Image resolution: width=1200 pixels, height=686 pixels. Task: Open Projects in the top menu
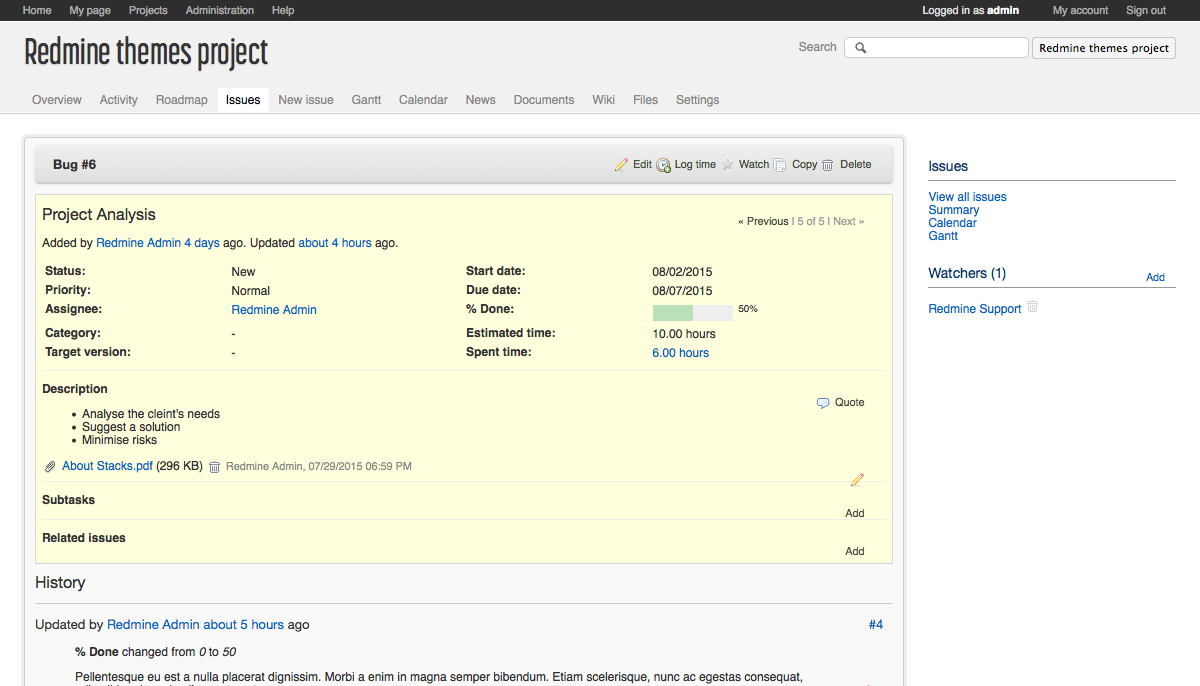[x=148, y=10]
